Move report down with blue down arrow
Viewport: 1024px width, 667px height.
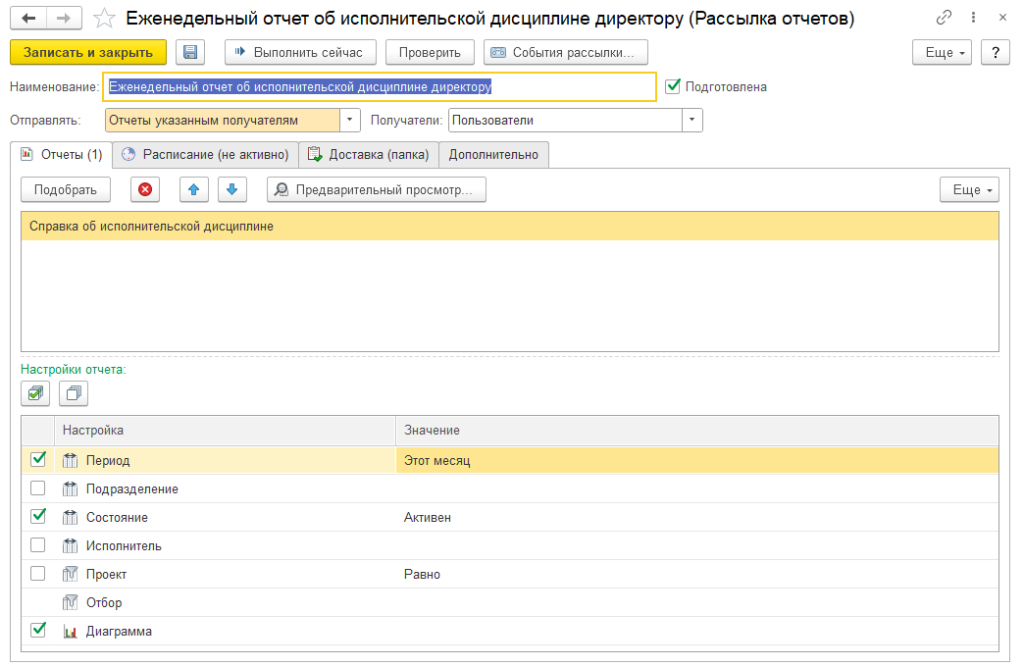(x=230, y=190)
